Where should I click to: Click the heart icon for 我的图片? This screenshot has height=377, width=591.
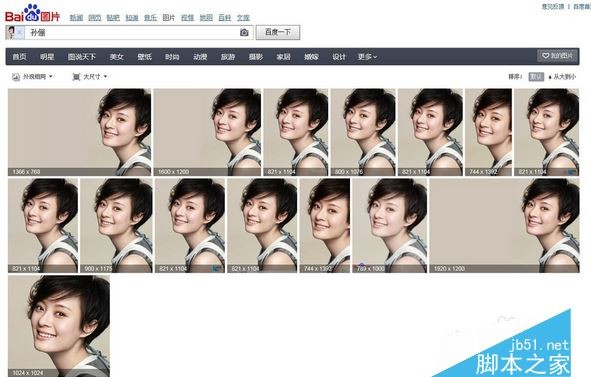[545, 56]
